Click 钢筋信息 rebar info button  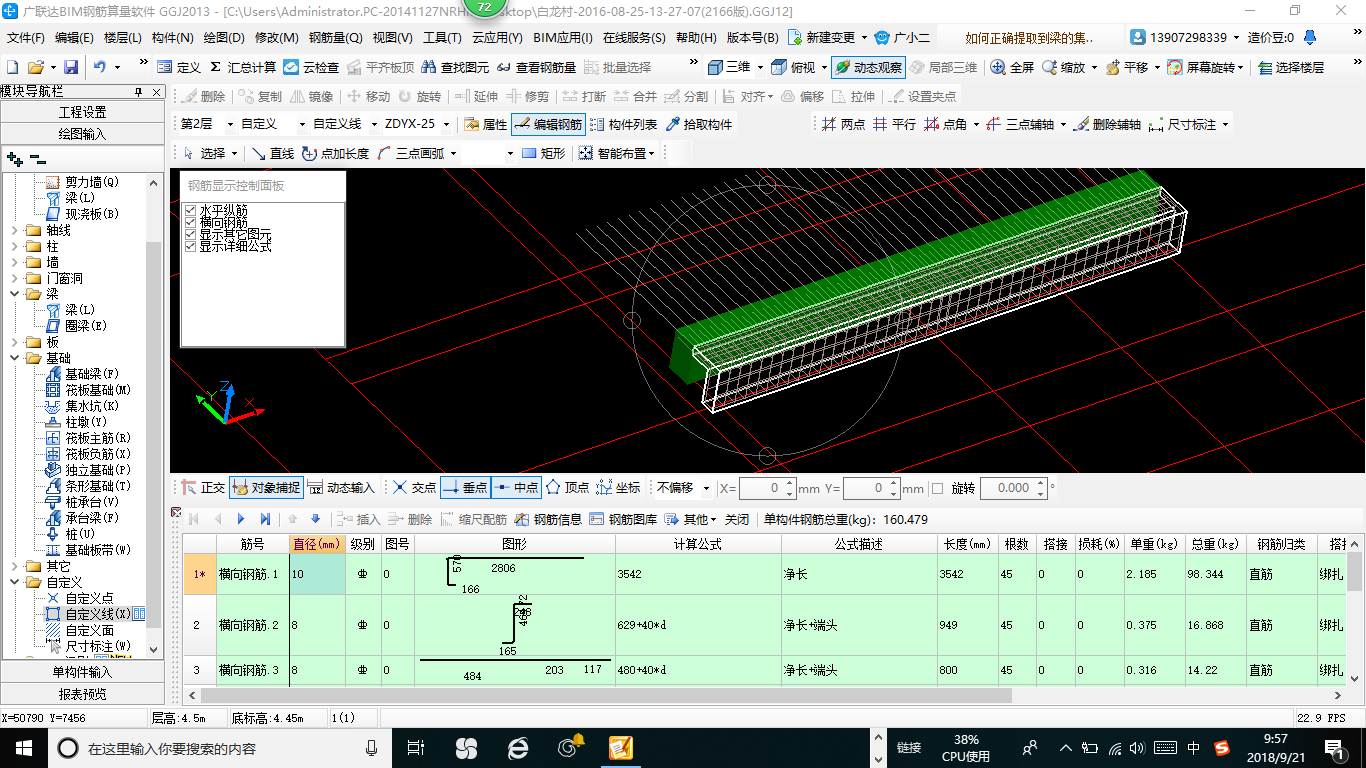548,519
